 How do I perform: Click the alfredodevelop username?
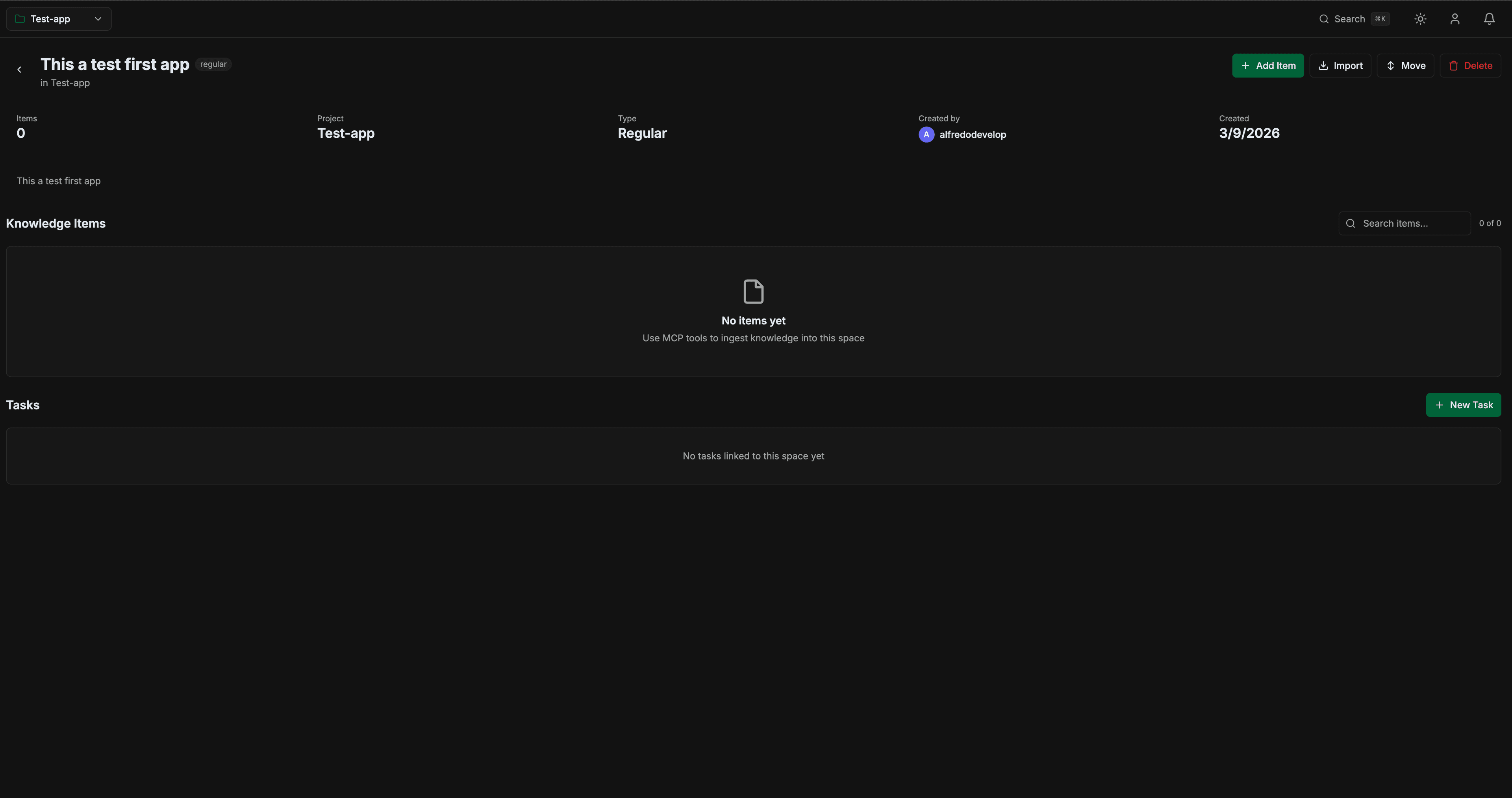973,134
